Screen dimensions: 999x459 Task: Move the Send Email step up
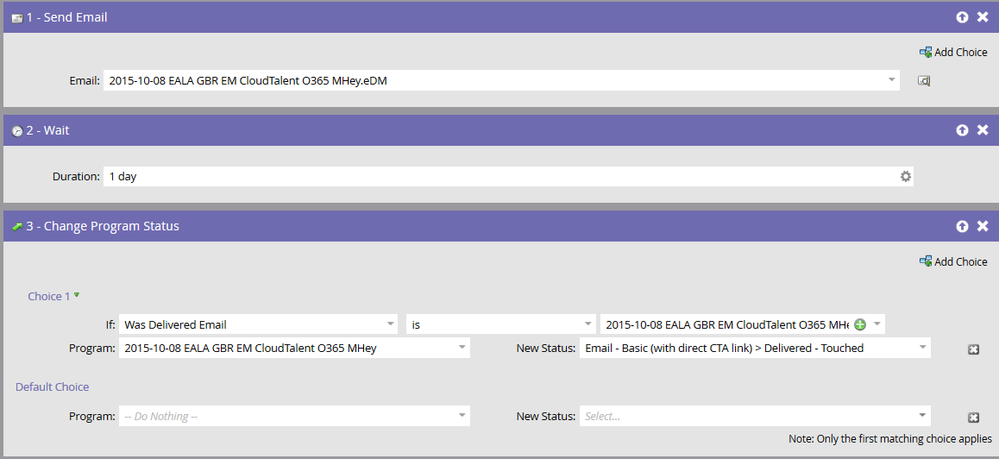962,17
